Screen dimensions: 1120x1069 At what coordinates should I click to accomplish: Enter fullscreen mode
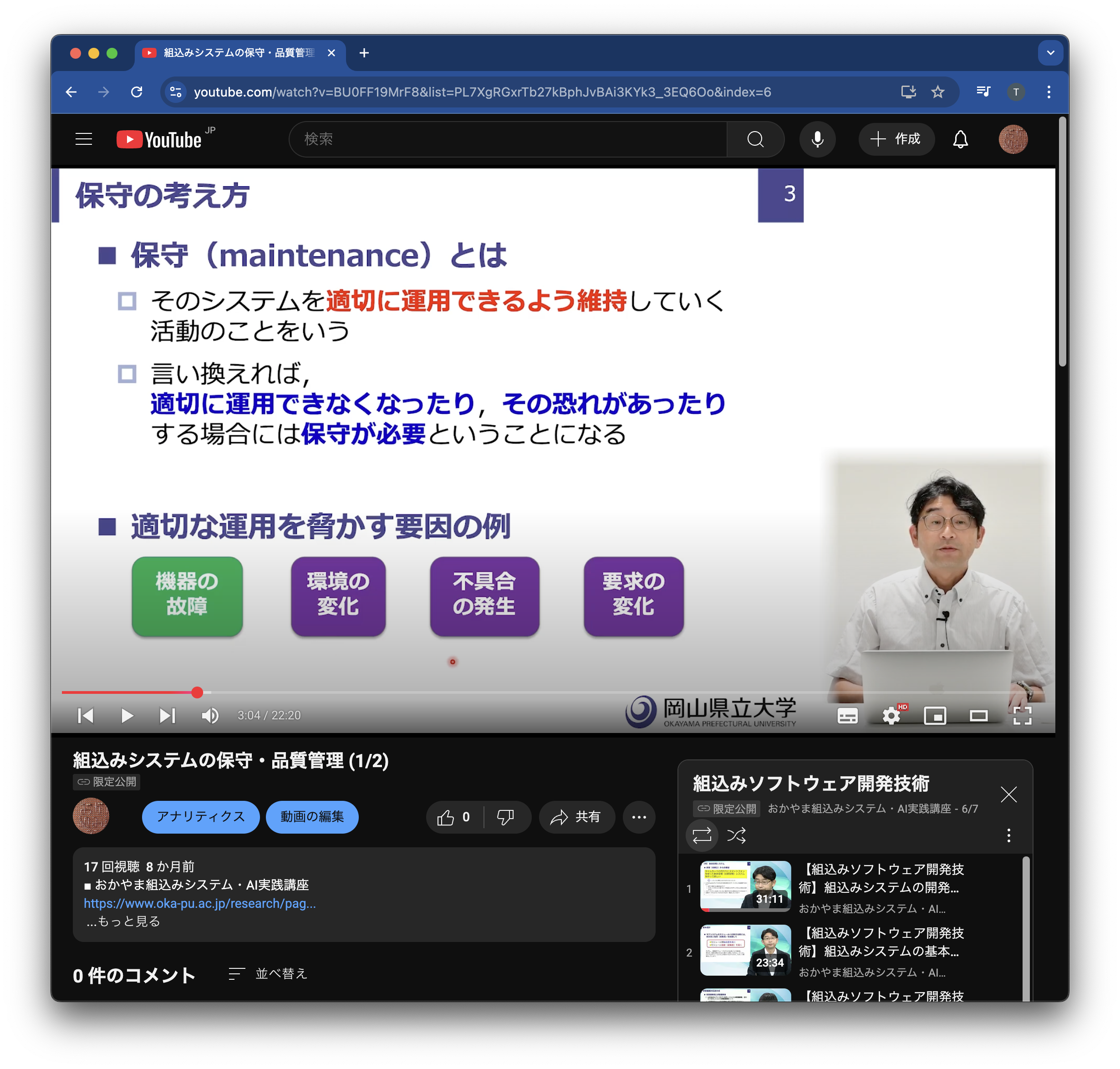click(1022, 716)
